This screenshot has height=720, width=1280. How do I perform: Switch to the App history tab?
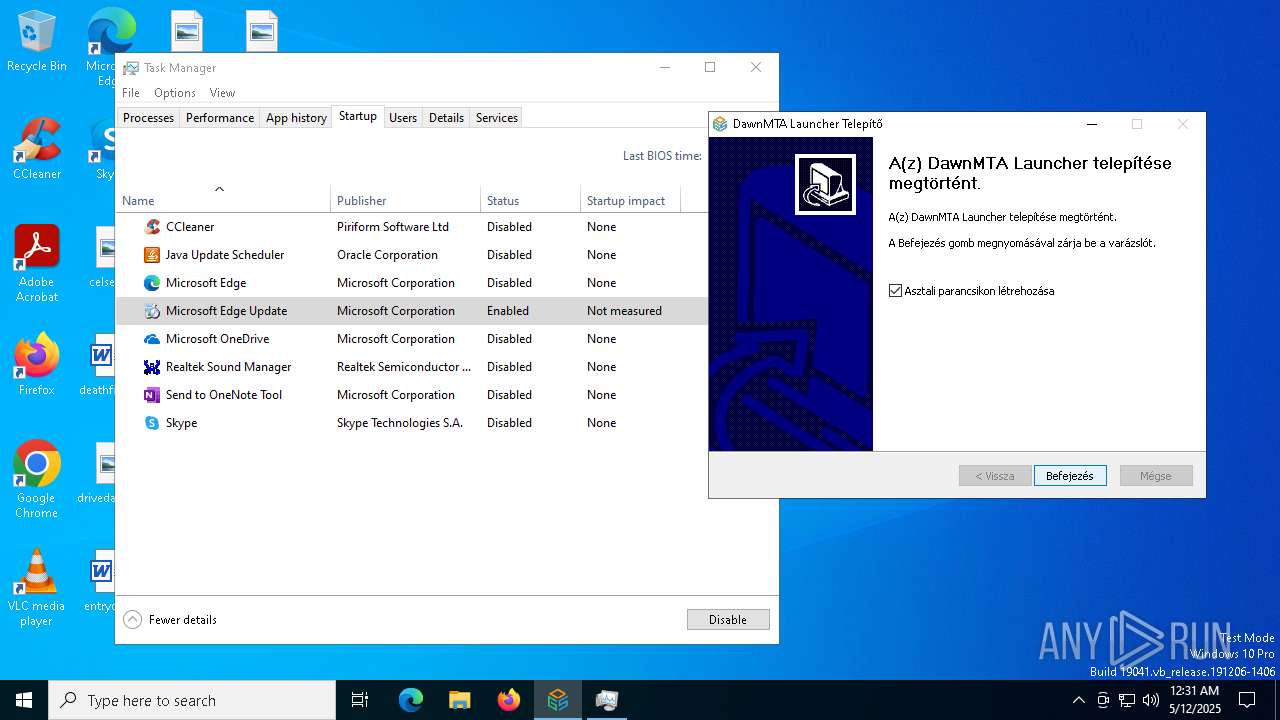pos(296,118)
